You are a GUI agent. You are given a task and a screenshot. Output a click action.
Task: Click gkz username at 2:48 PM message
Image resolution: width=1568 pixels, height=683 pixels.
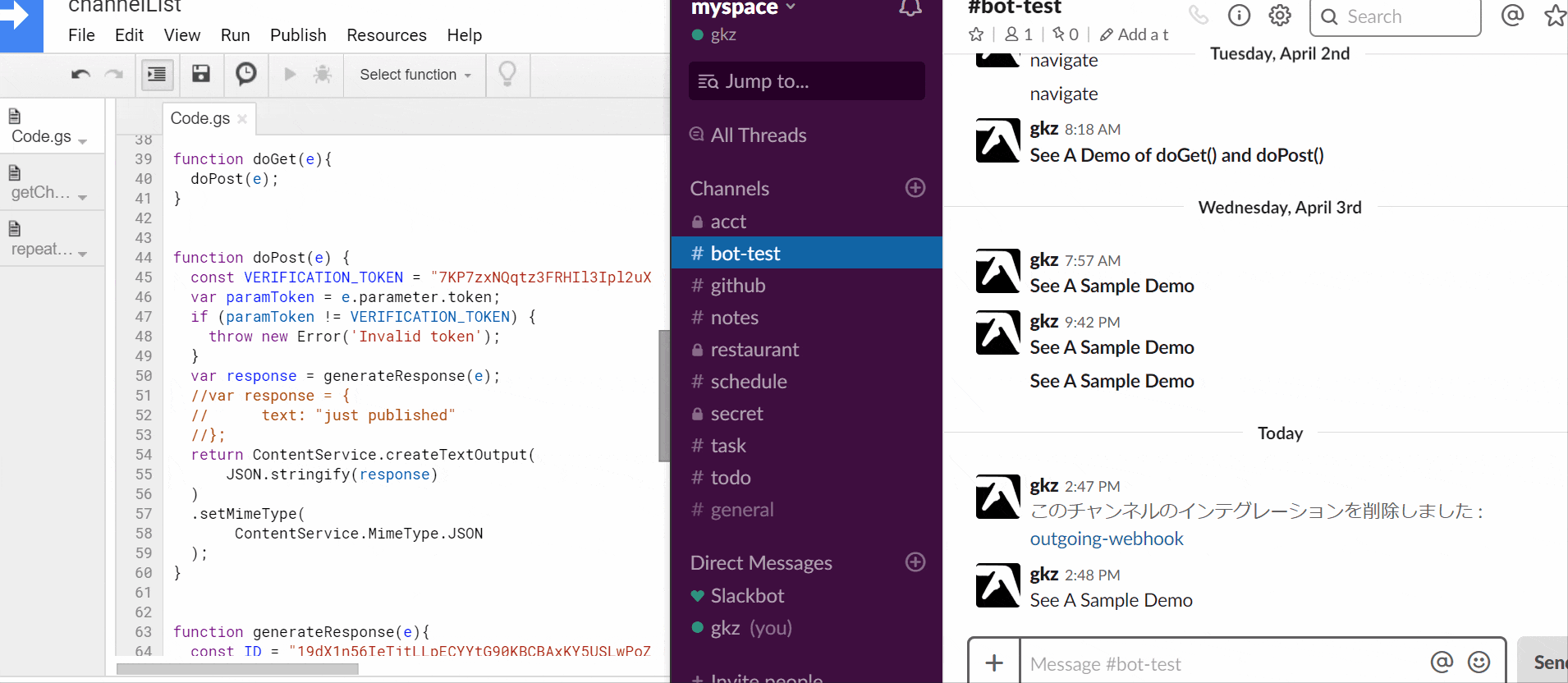(x=1043, y=574)
